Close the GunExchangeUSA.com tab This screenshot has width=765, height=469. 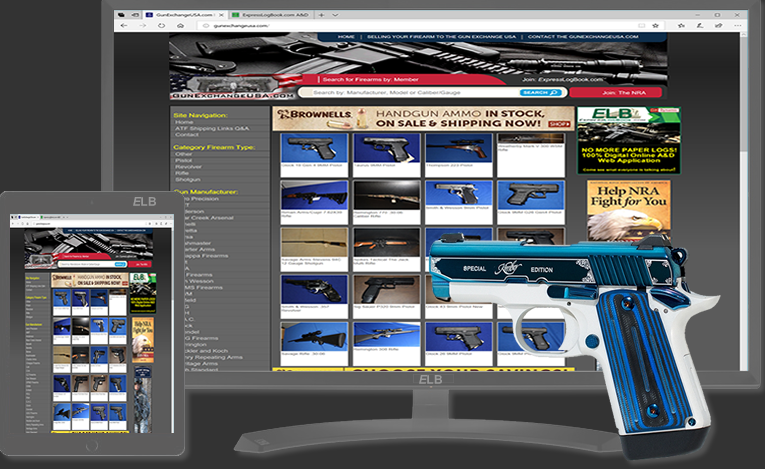(x=221, y=15)
